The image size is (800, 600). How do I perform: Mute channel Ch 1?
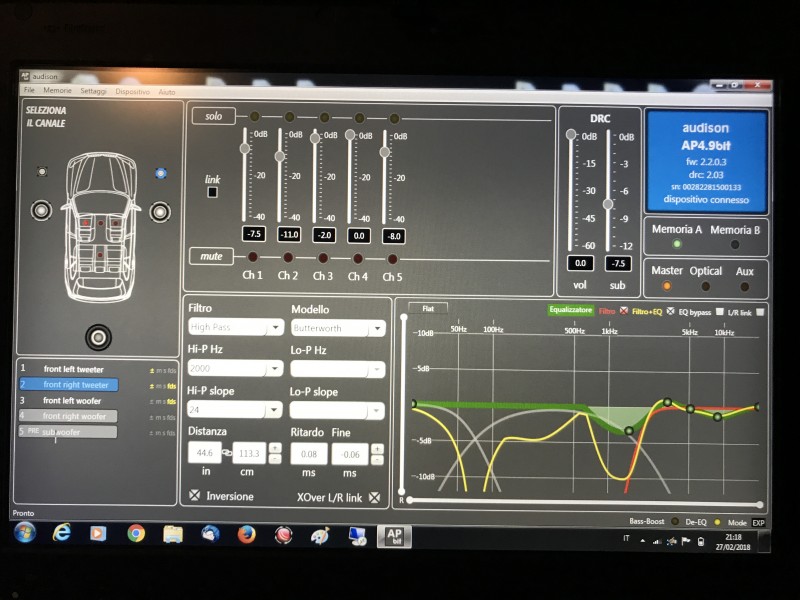point(253,256)
